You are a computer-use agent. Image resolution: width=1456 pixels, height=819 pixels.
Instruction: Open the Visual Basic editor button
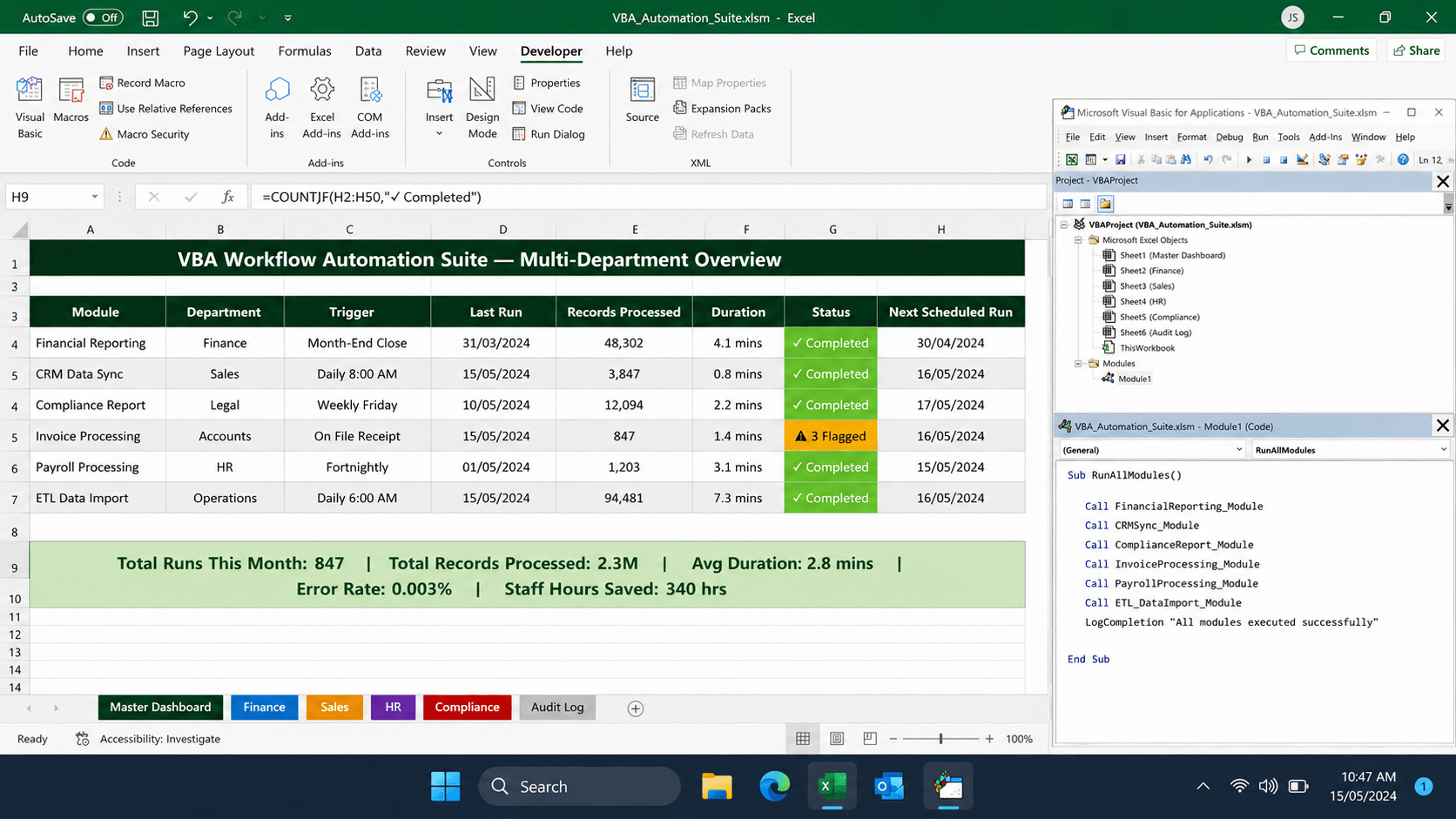pyautogui.click(x=30, y=109)
